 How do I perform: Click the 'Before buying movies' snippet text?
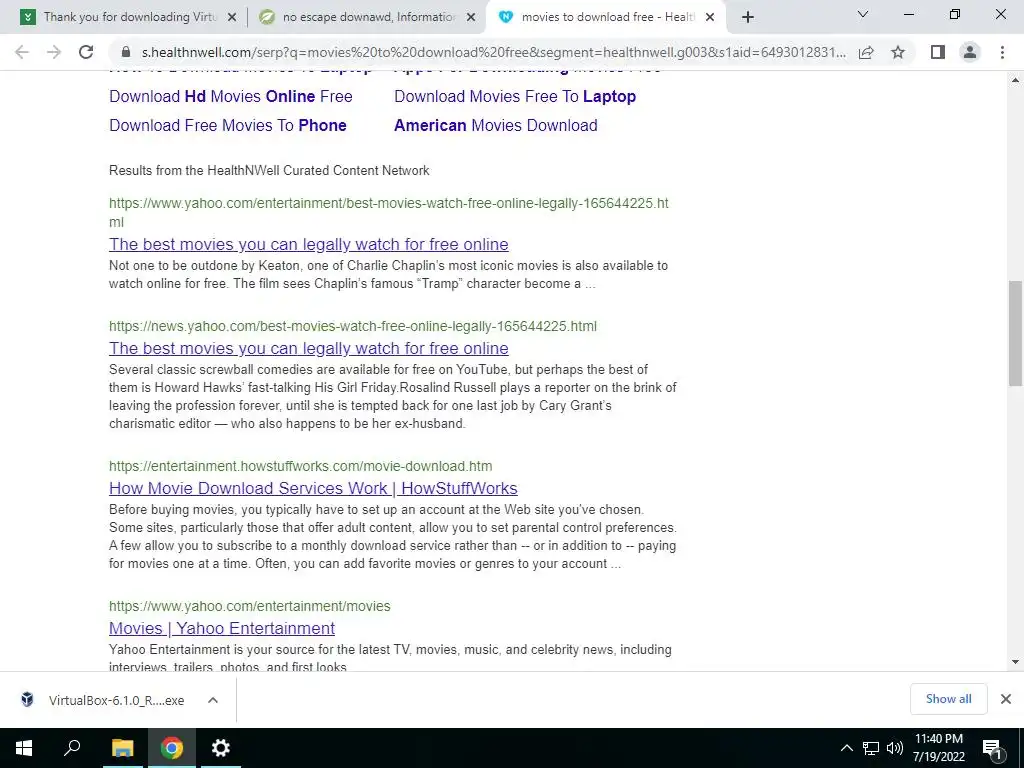click(392, 536)
